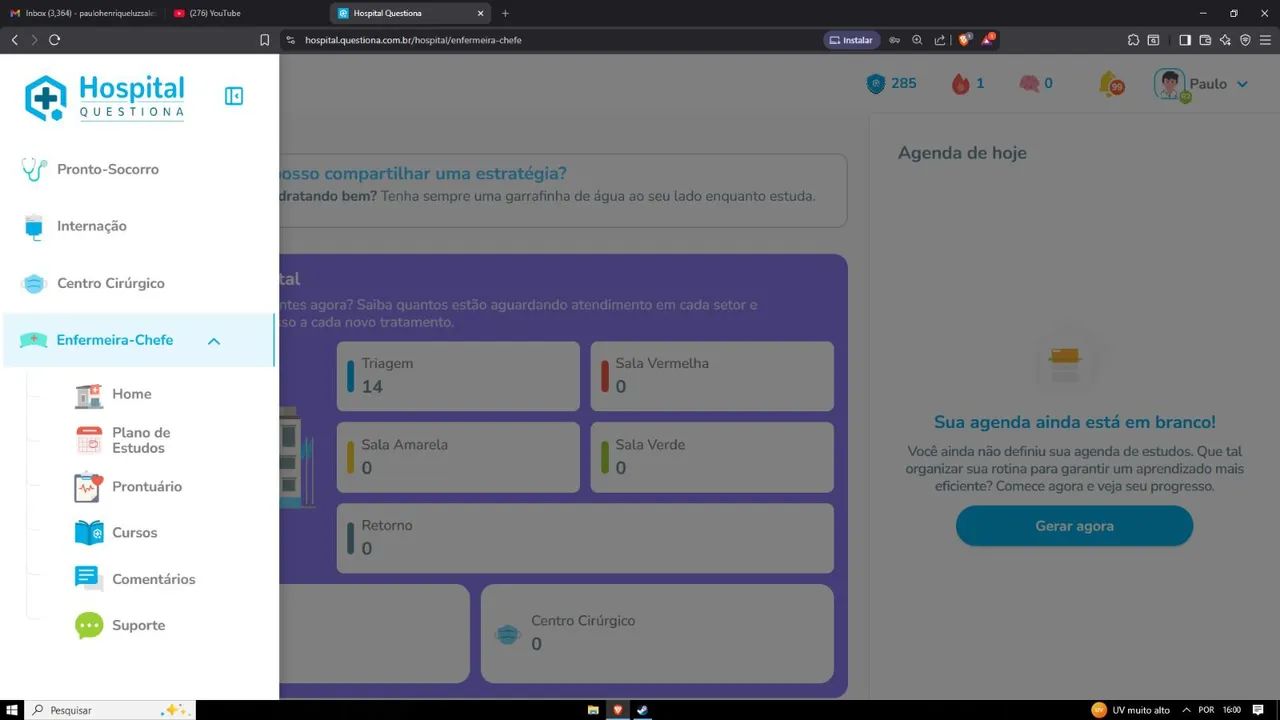Open the Sala Verde card
The height and width of the screenshot is (720, 1280).
(712, 457)
